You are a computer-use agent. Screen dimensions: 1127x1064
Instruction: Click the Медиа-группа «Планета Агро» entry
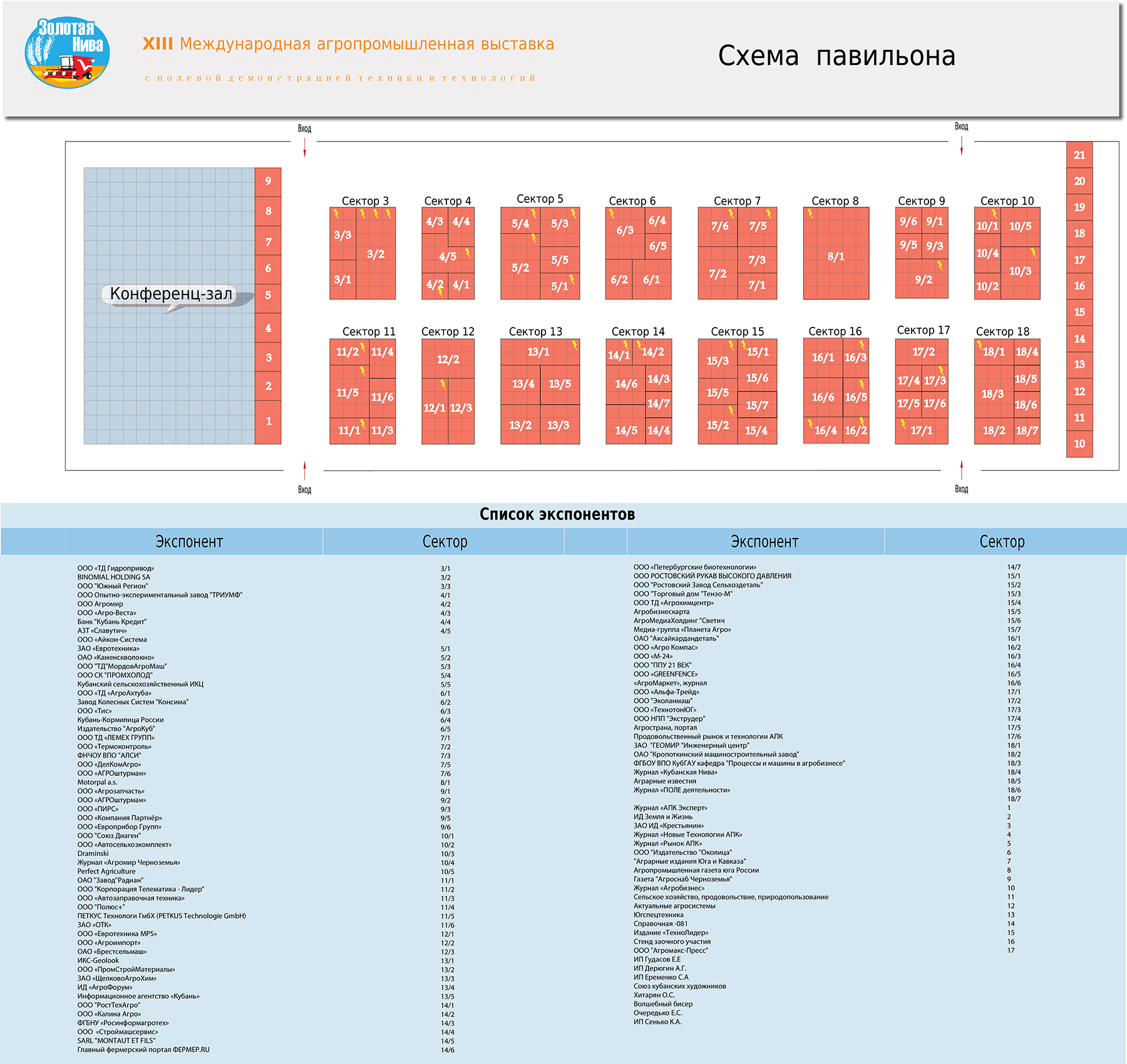click(x=682, y=629)
